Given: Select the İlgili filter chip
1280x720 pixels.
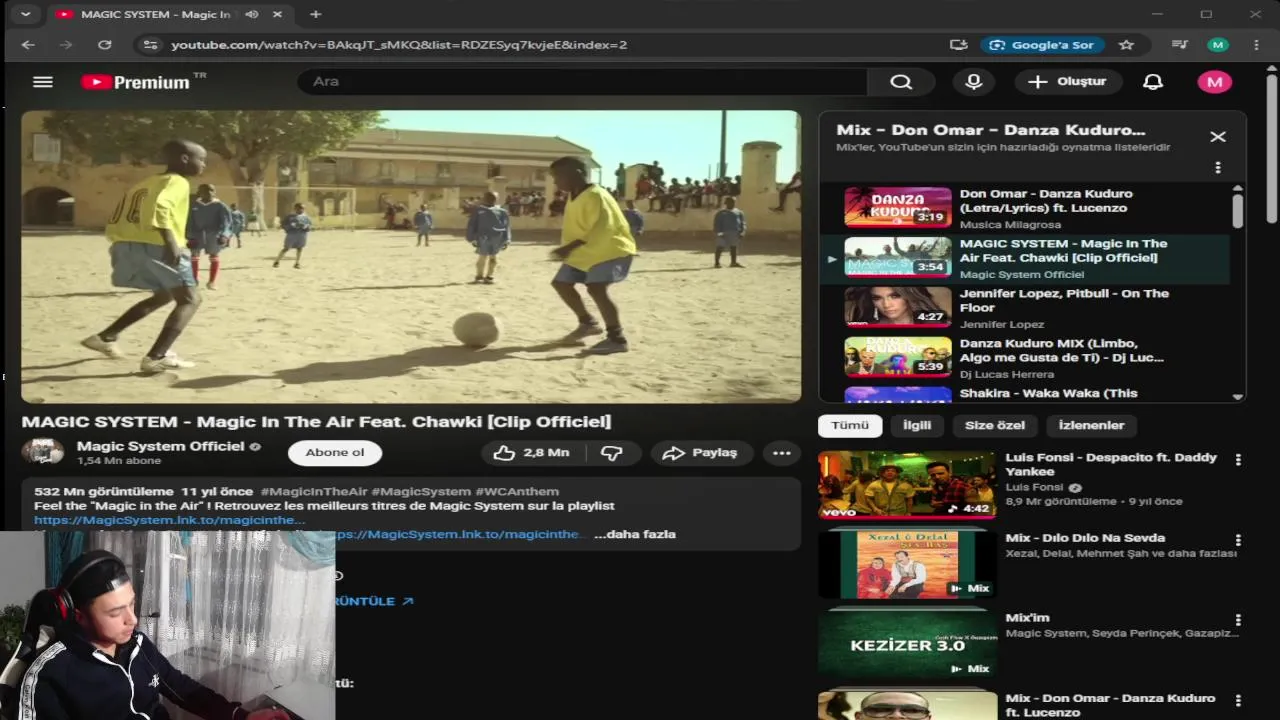Looking at the screenshot, I should click(x=917, y=425).
